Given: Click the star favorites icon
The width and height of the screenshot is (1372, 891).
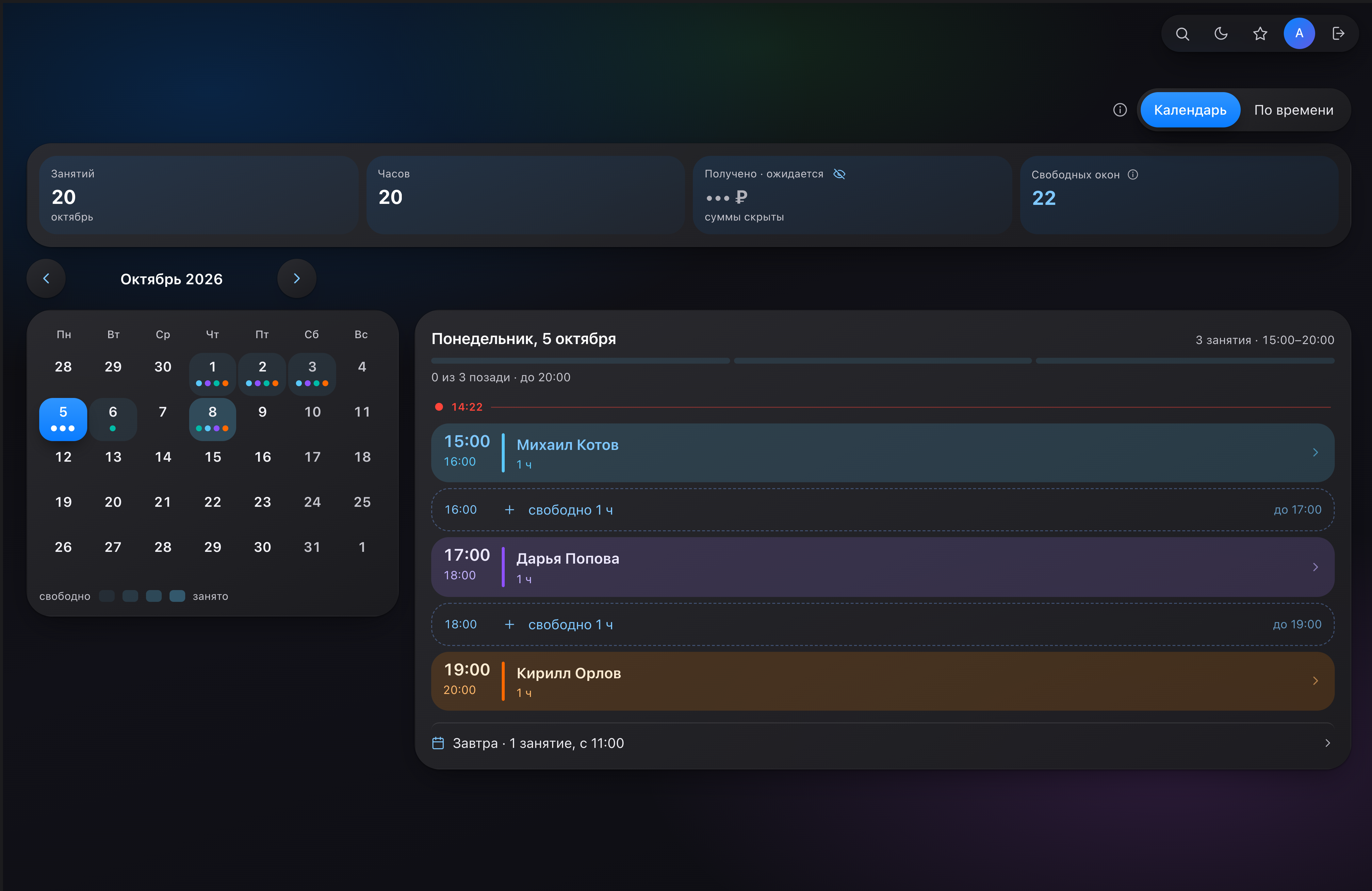Looking at the screenshot, I should (x=1260, y=33).
